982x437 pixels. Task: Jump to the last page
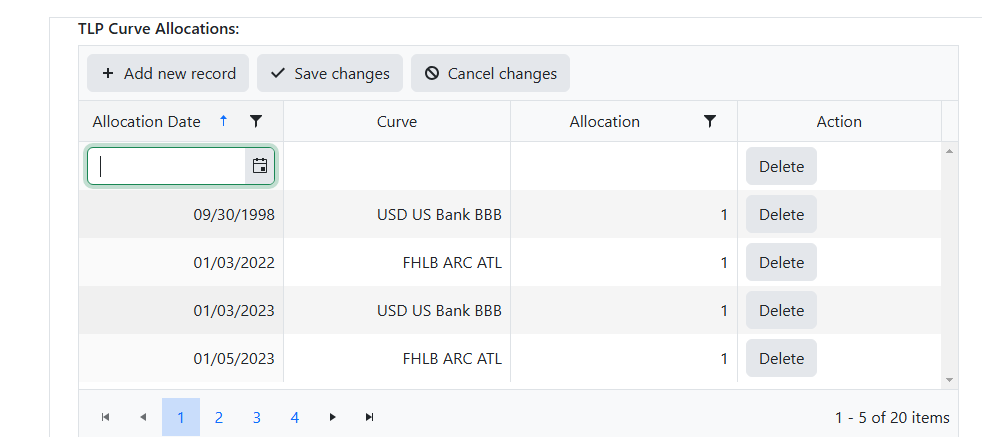point(370,417)
